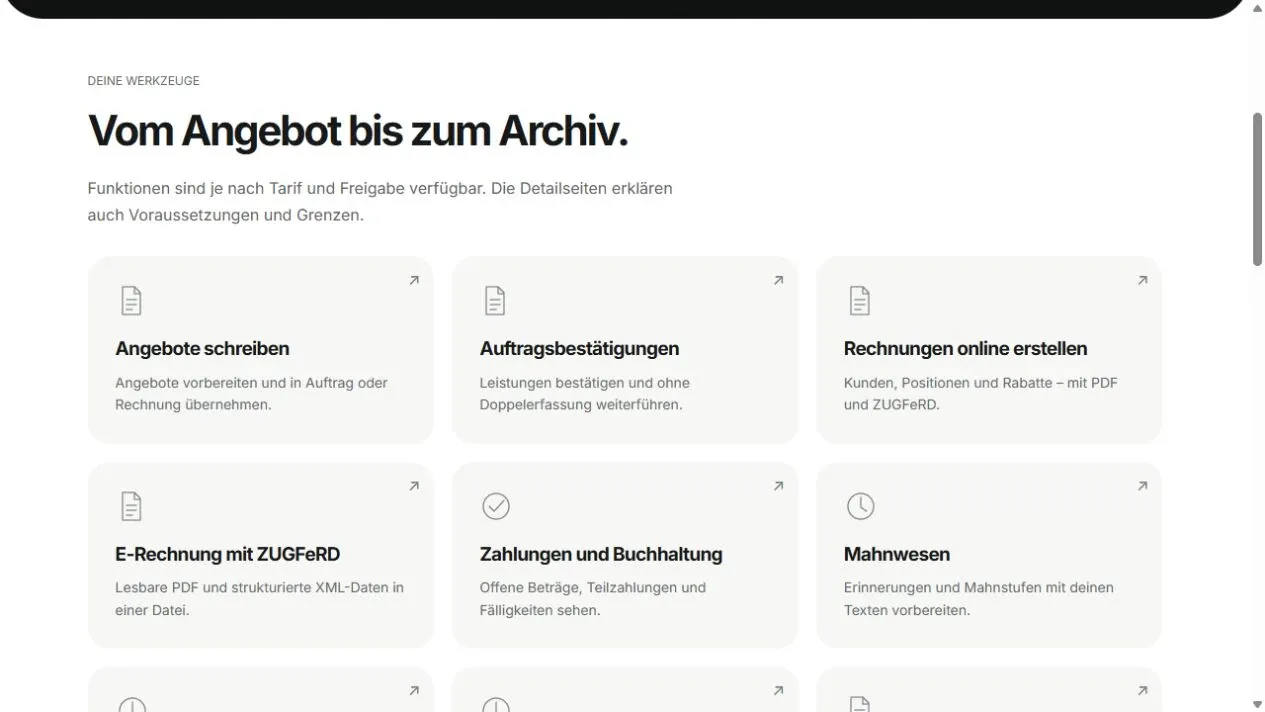
Task: Click text 'Erinnerungen und Mahnstufen mit deinen Texten vorbereiten.'
Action: (979, 599)
